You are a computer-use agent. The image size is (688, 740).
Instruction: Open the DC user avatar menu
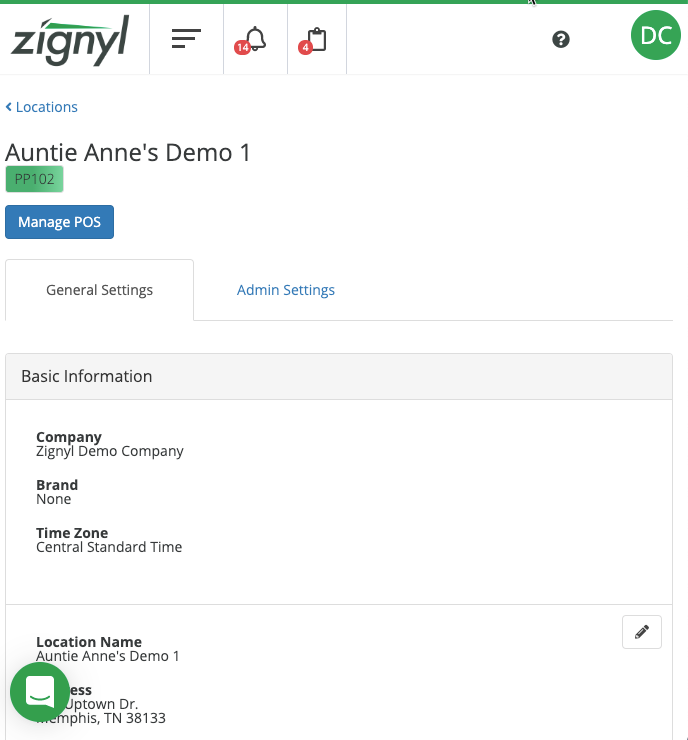coord(655,36)
